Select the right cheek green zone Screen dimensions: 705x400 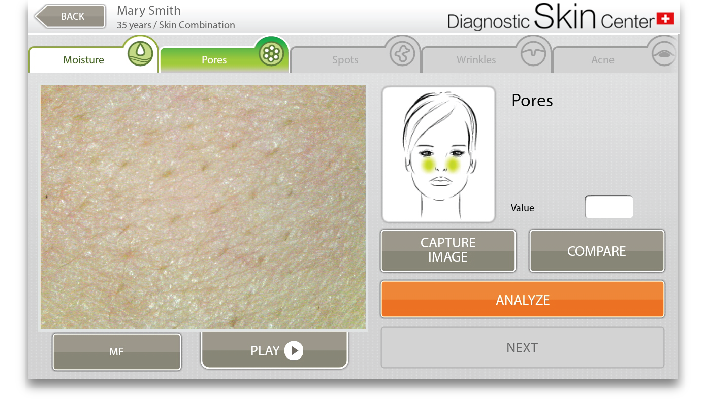453,164
